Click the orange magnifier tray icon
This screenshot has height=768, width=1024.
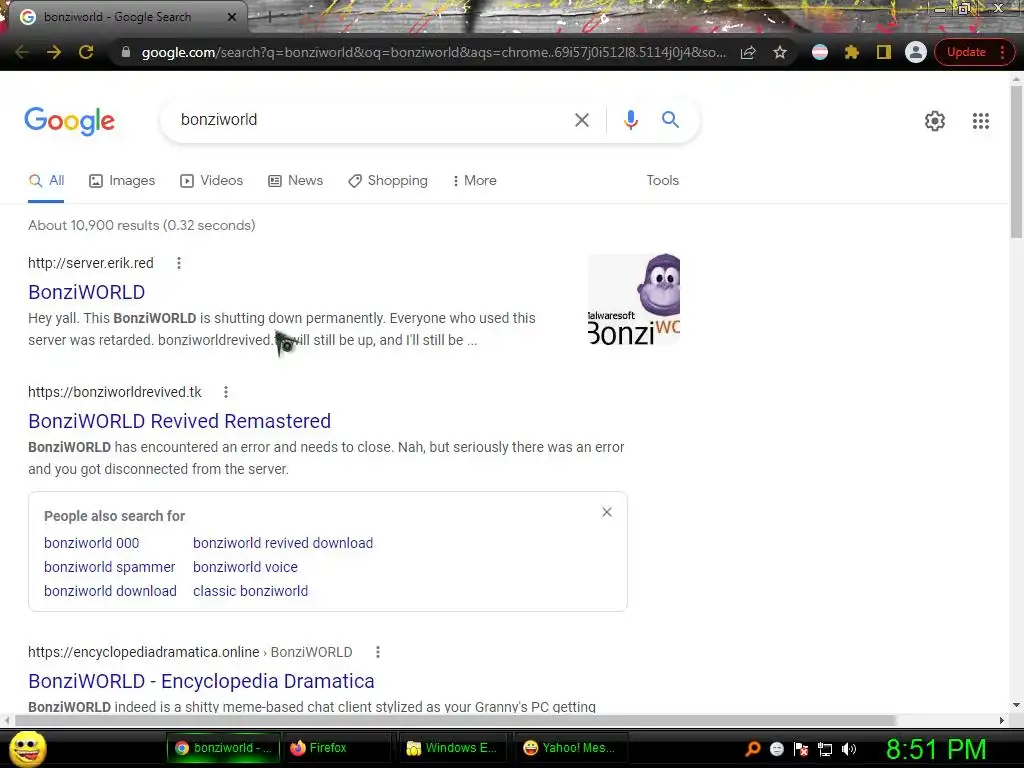[753, 749]
